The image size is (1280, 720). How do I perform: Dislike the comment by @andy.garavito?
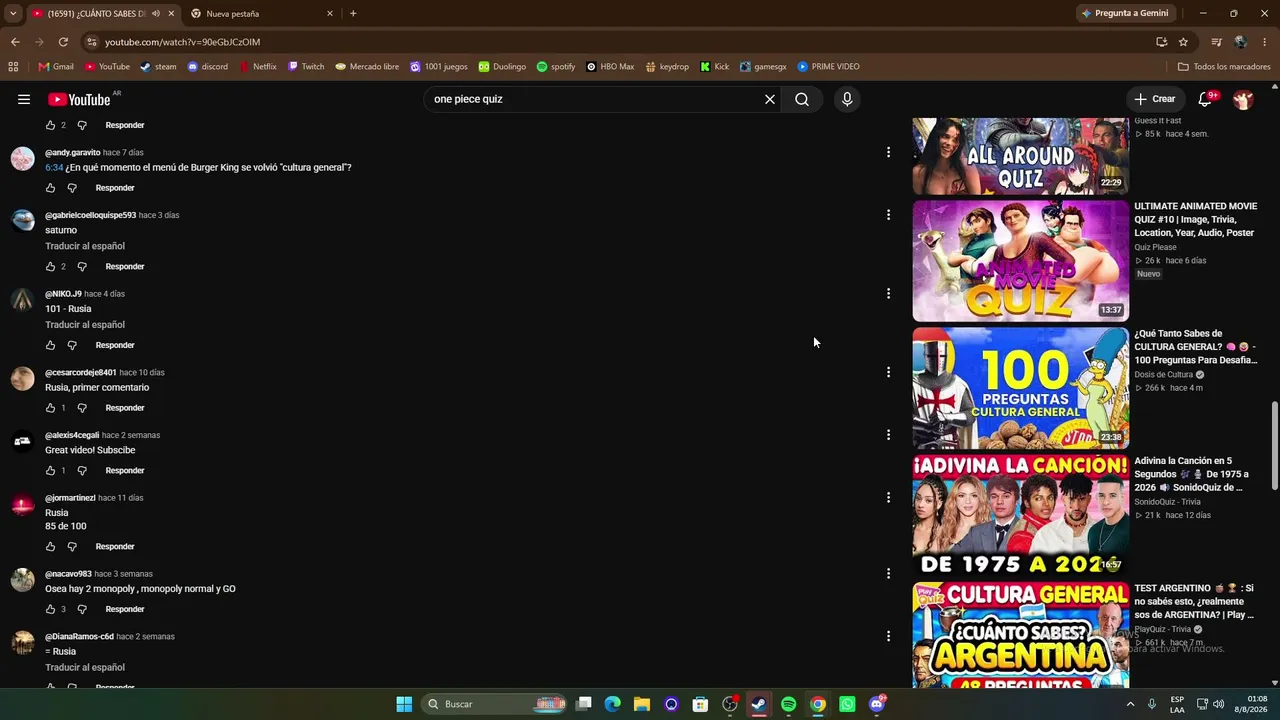coord(72,188)
